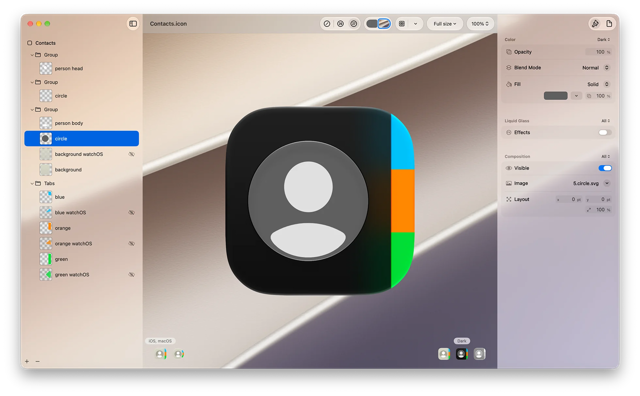
Task: Open the grid options dropdown arrow
Action: point(416,24)
